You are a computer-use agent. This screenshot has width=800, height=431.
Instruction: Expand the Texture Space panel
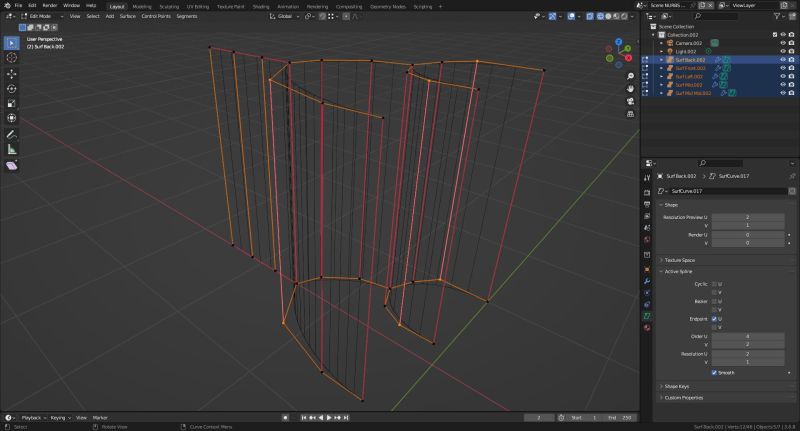pos(679,260)
